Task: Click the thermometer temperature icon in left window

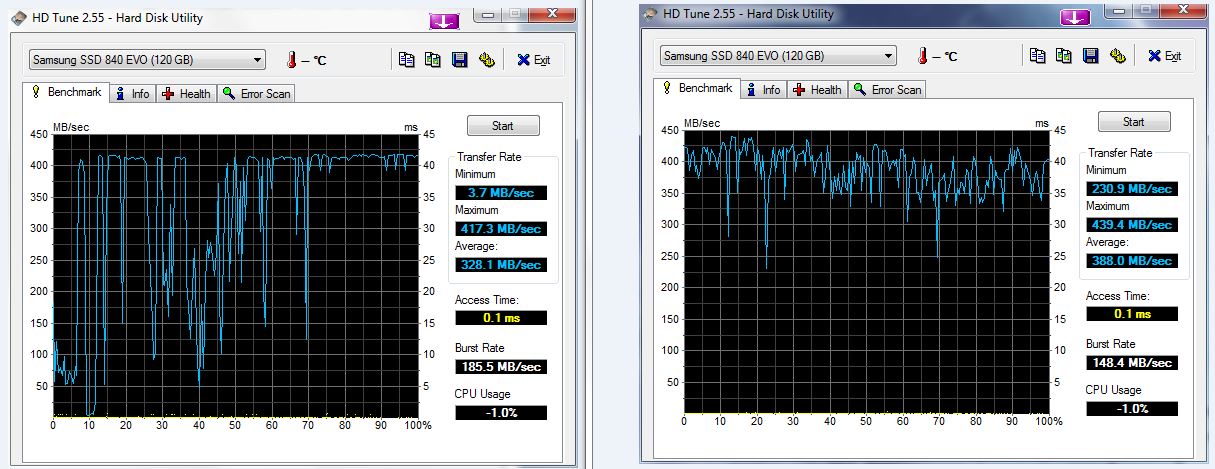Action: pyautogui.click(x=292, y=60)
